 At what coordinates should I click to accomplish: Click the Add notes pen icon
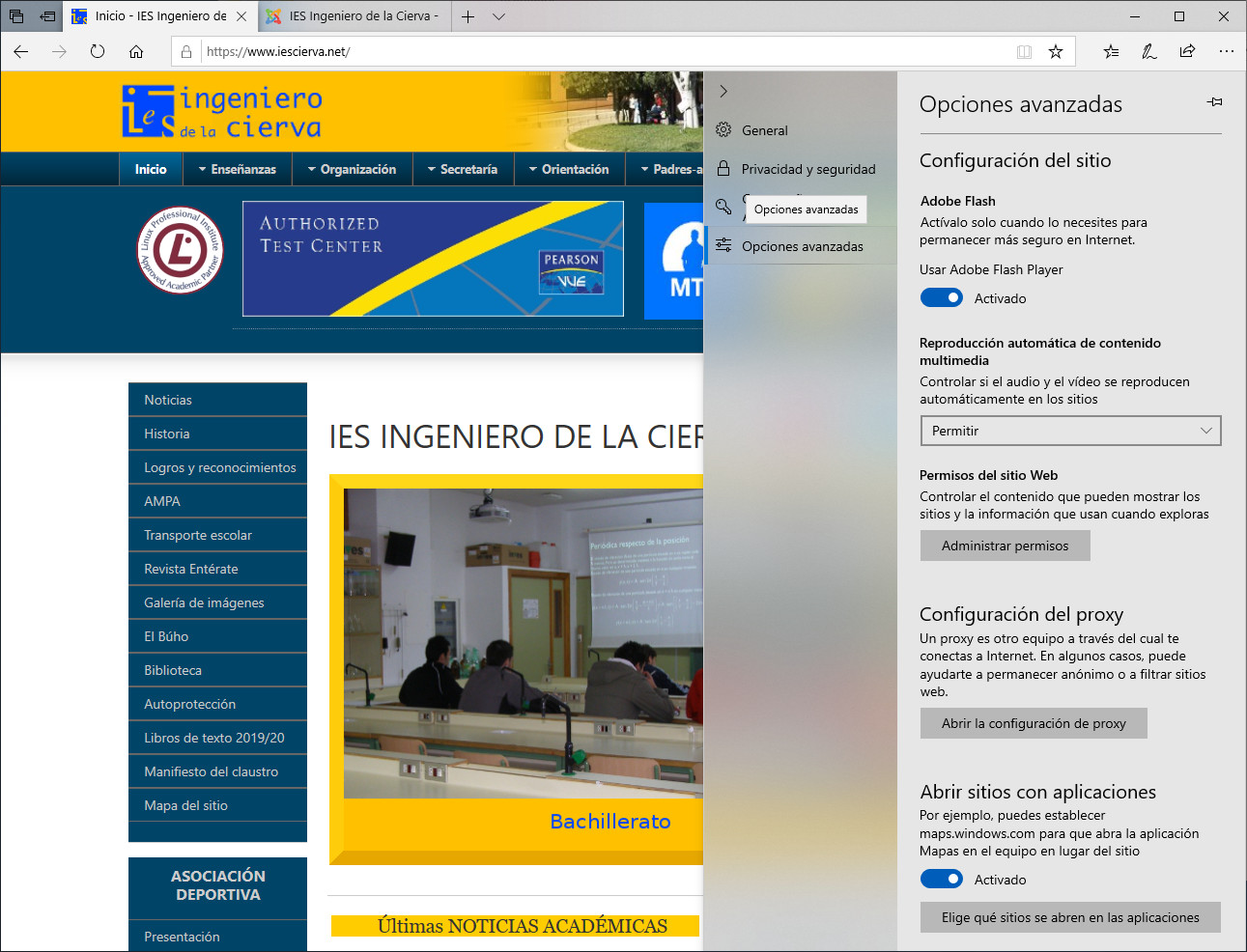pyautogui.click(x=1148, y=51)
